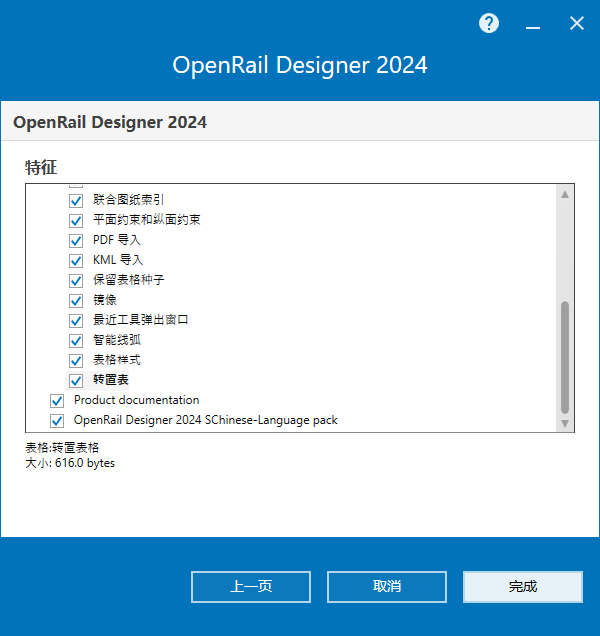Select the PDF 导入 row label
This screenshot has width=600, height=636.
117,240
